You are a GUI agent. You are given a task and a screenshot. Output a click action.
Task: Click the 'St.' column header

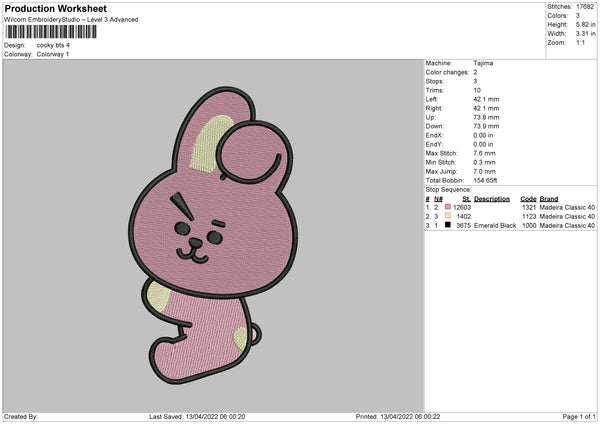click(x=466, y=199)
